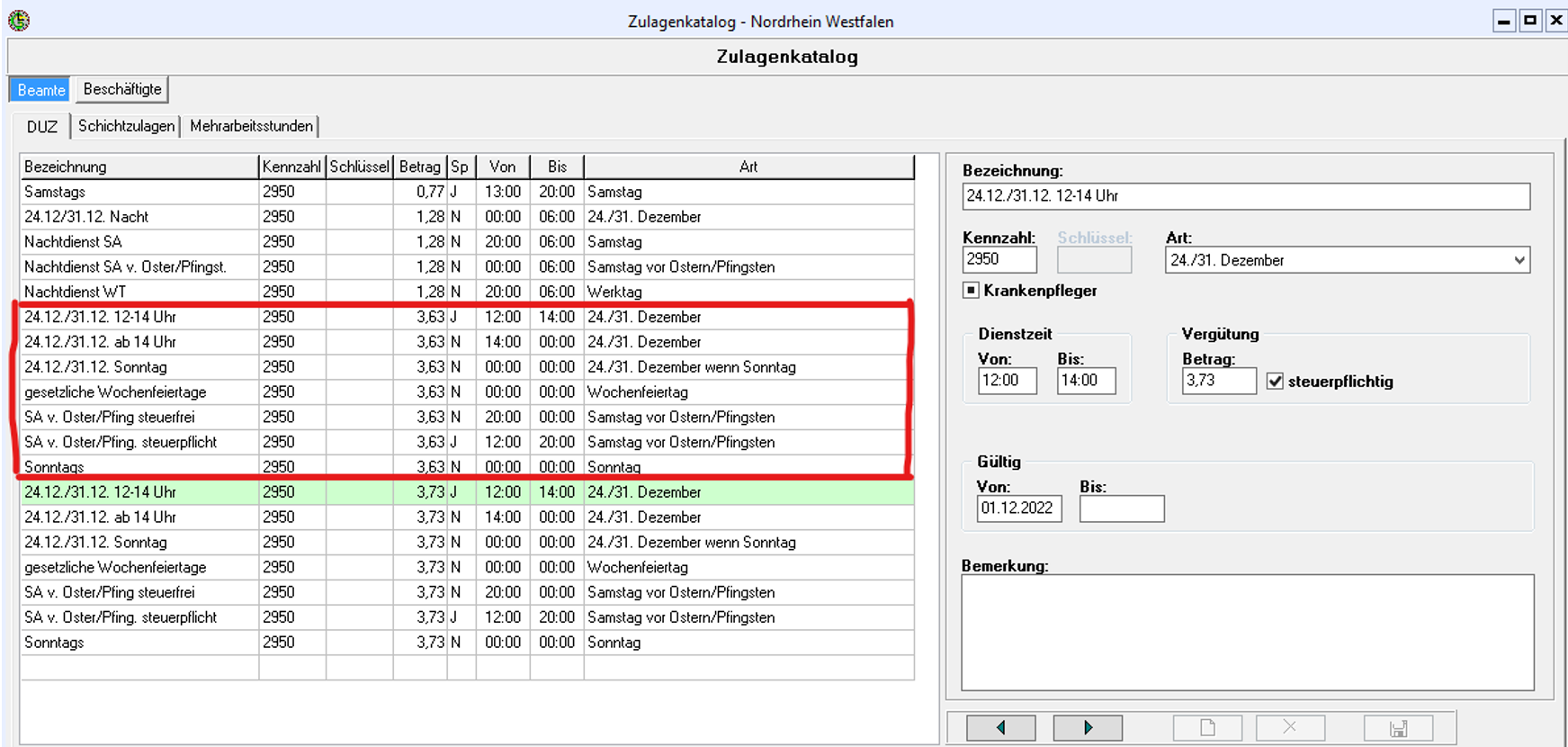Sort by Art column header
Screen dimensions: 1568x747
click(748, 166)
